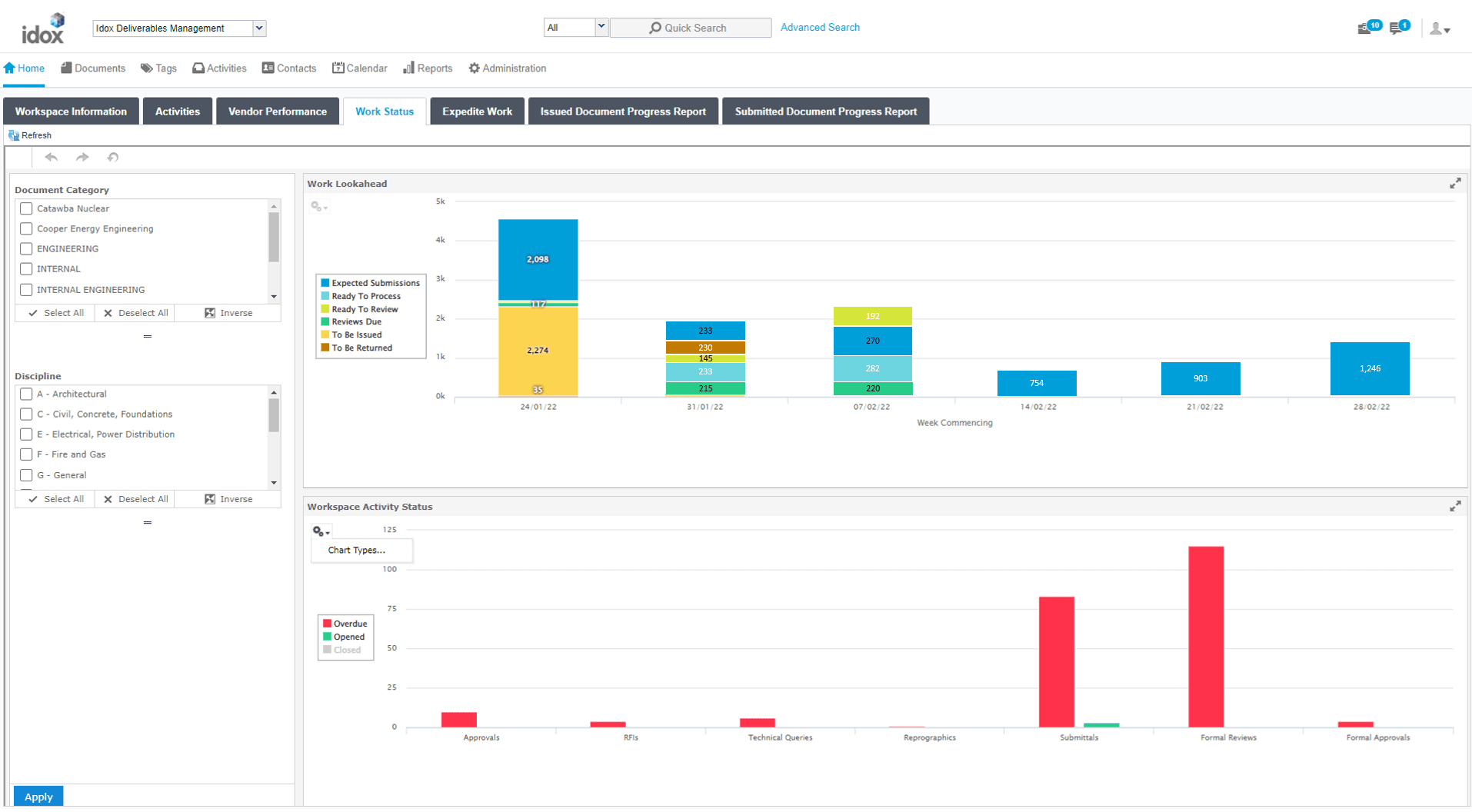Expand the Work Lookahead chart fullscreen
This screenshot has width=1472, height=812.
coord(1455,184)
